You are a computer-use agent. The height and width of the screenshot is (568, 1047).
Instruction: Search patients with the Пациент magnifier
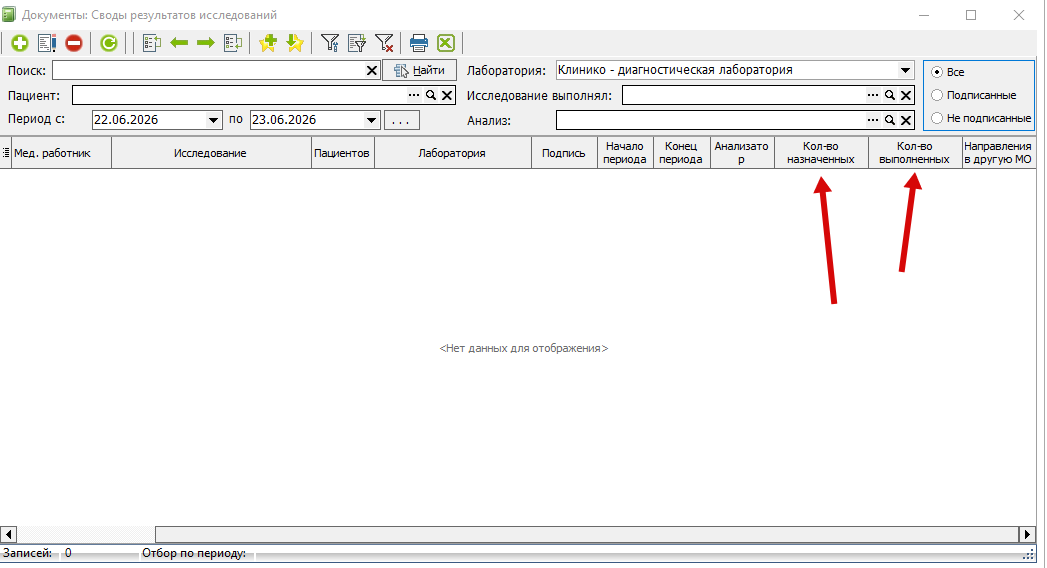click(x=431, y=95)
